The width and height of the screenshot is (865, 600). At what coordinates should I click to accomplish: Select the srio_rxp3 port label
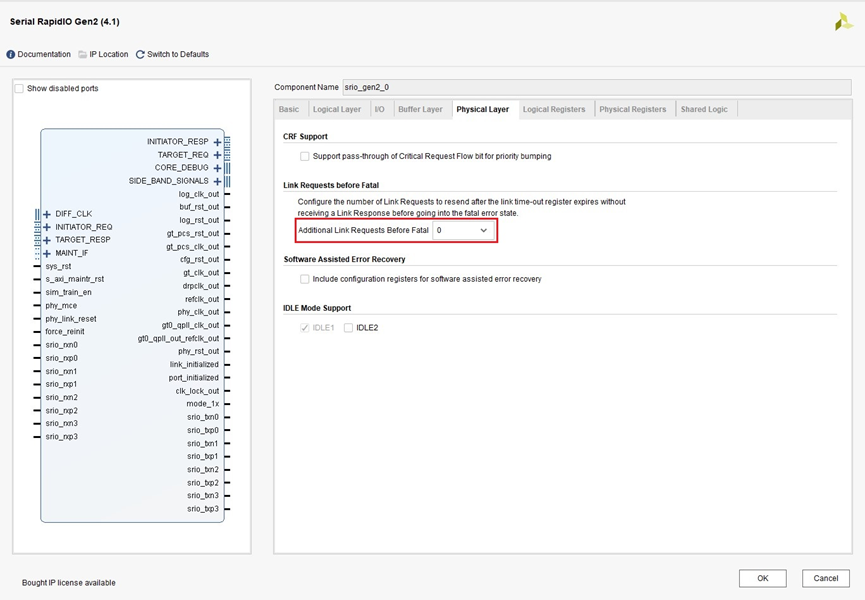(x=61, y=437)
